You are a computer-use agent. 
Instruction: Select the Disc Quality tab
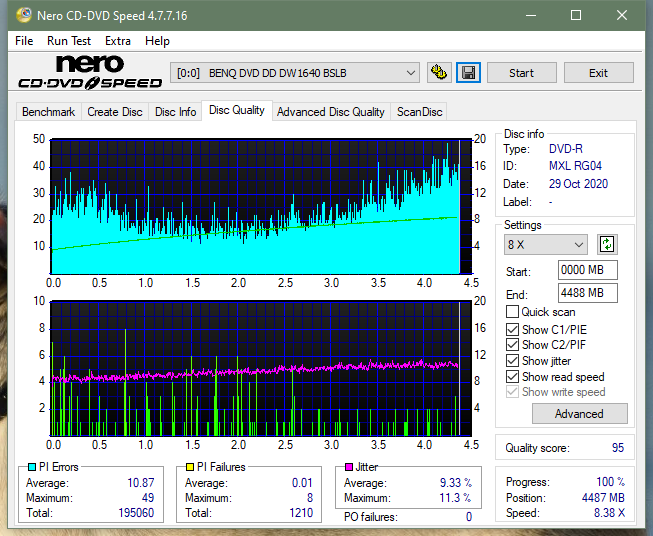coord(237,110)
